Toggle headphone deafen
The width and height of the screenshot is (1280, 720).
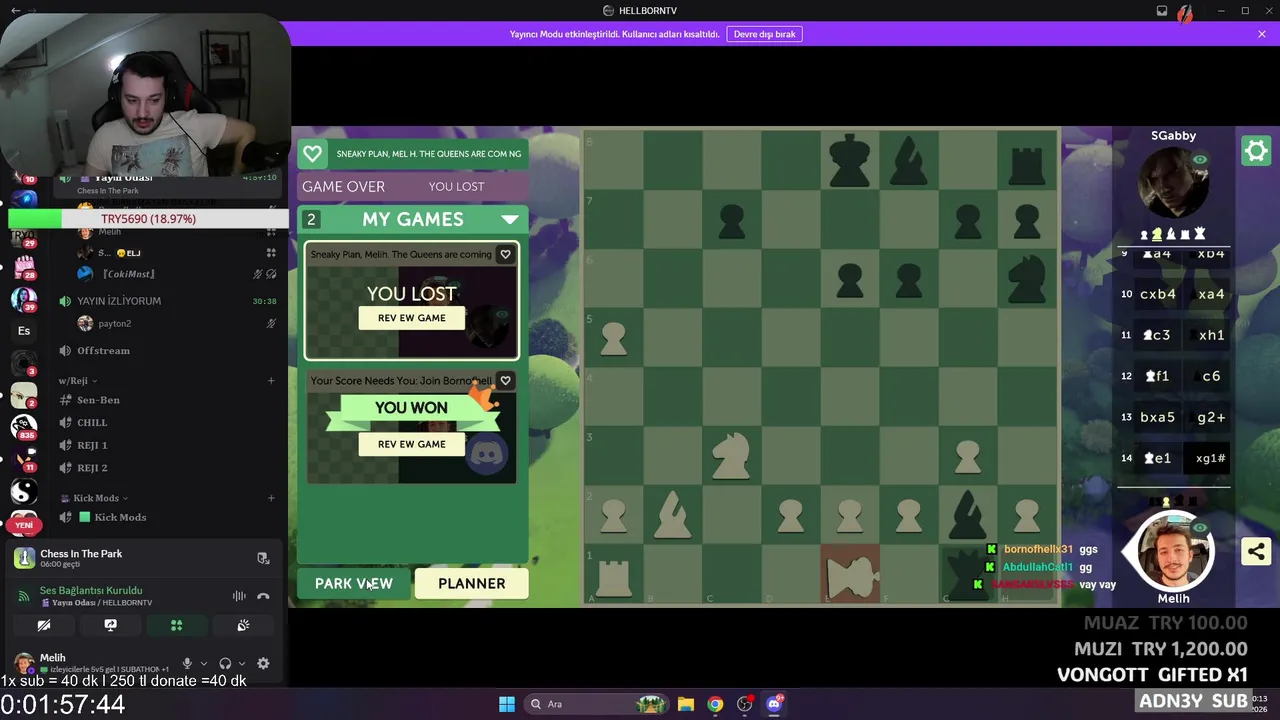[x=225, y=663]
